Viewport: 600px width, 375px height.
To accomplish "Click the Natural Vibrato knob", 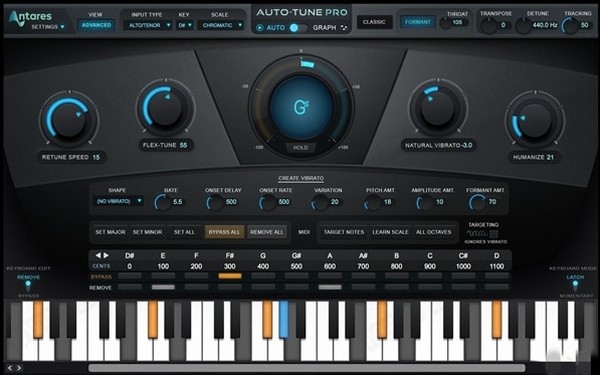I will click(x=437, y=108).
